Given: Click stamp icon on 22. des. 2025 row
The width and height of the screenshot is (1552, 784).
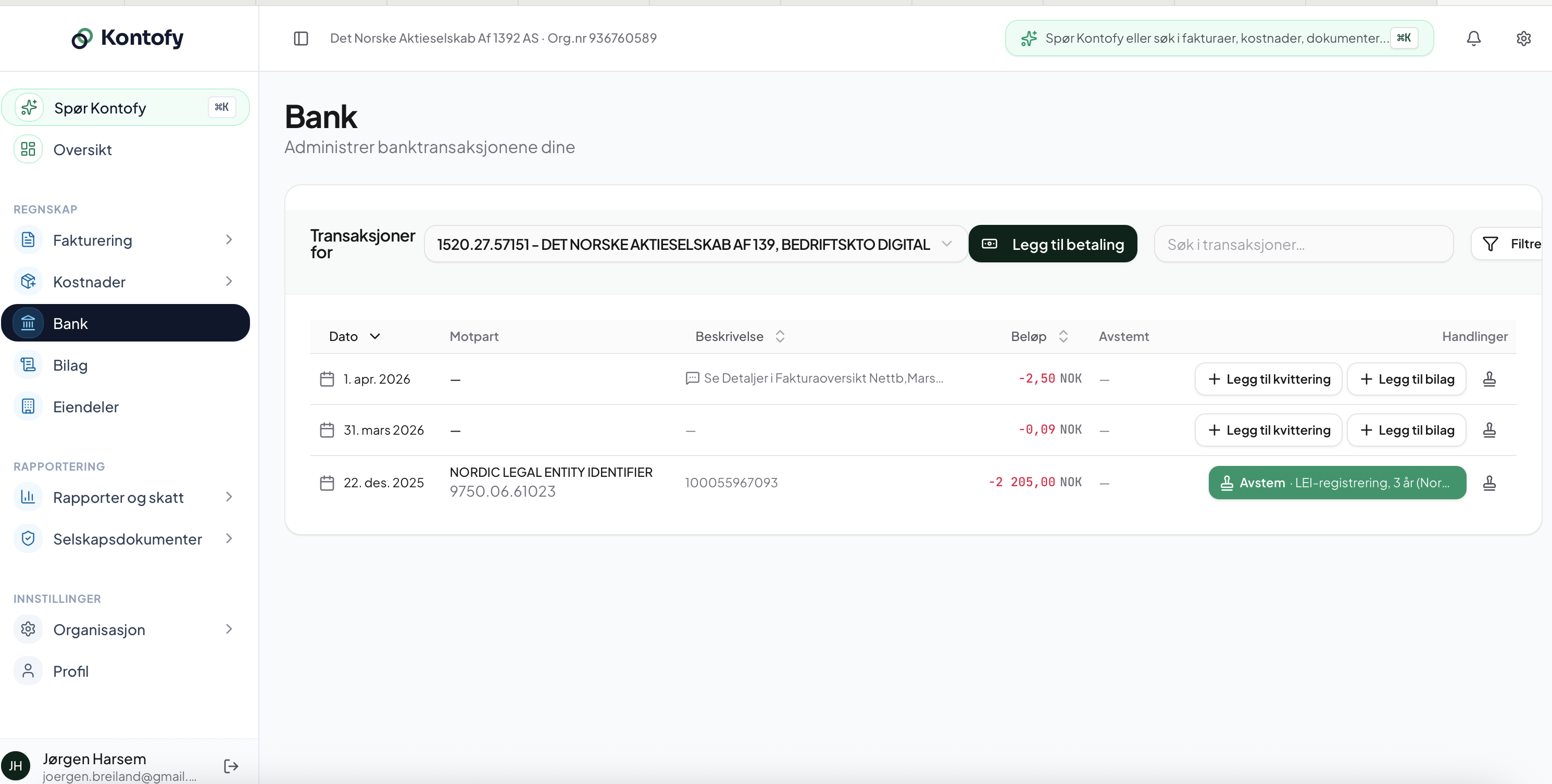Looking at the screenshot, I should pos(1489,483).
